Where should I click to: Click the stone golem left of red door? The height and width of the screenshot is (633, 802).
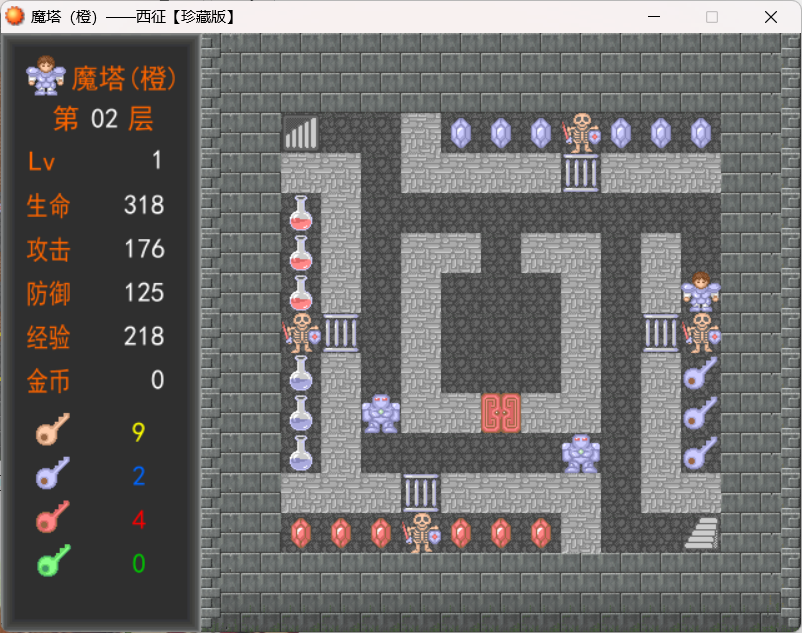click(381, 413)
